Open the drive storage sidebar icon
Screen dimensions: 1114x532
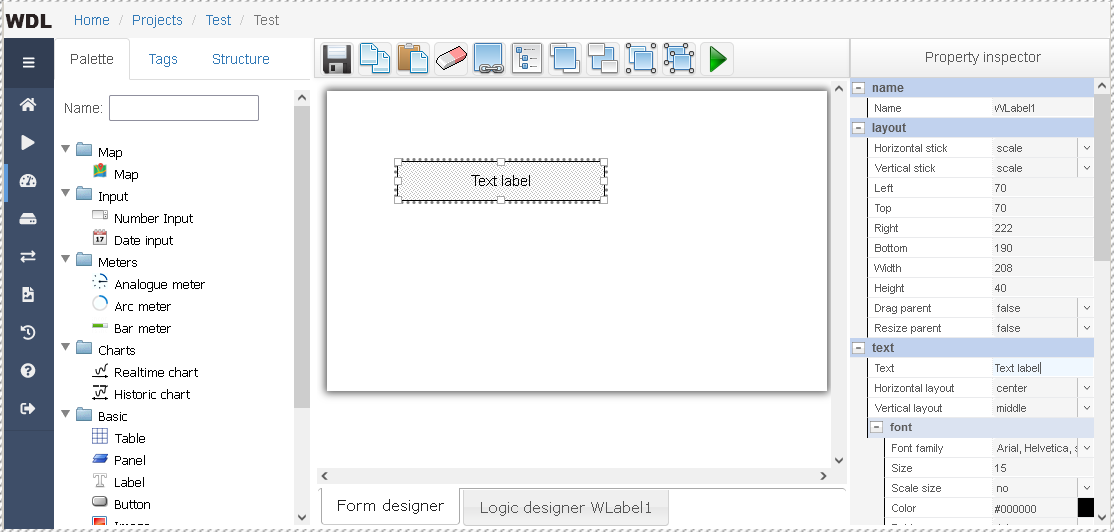point(28,219)
